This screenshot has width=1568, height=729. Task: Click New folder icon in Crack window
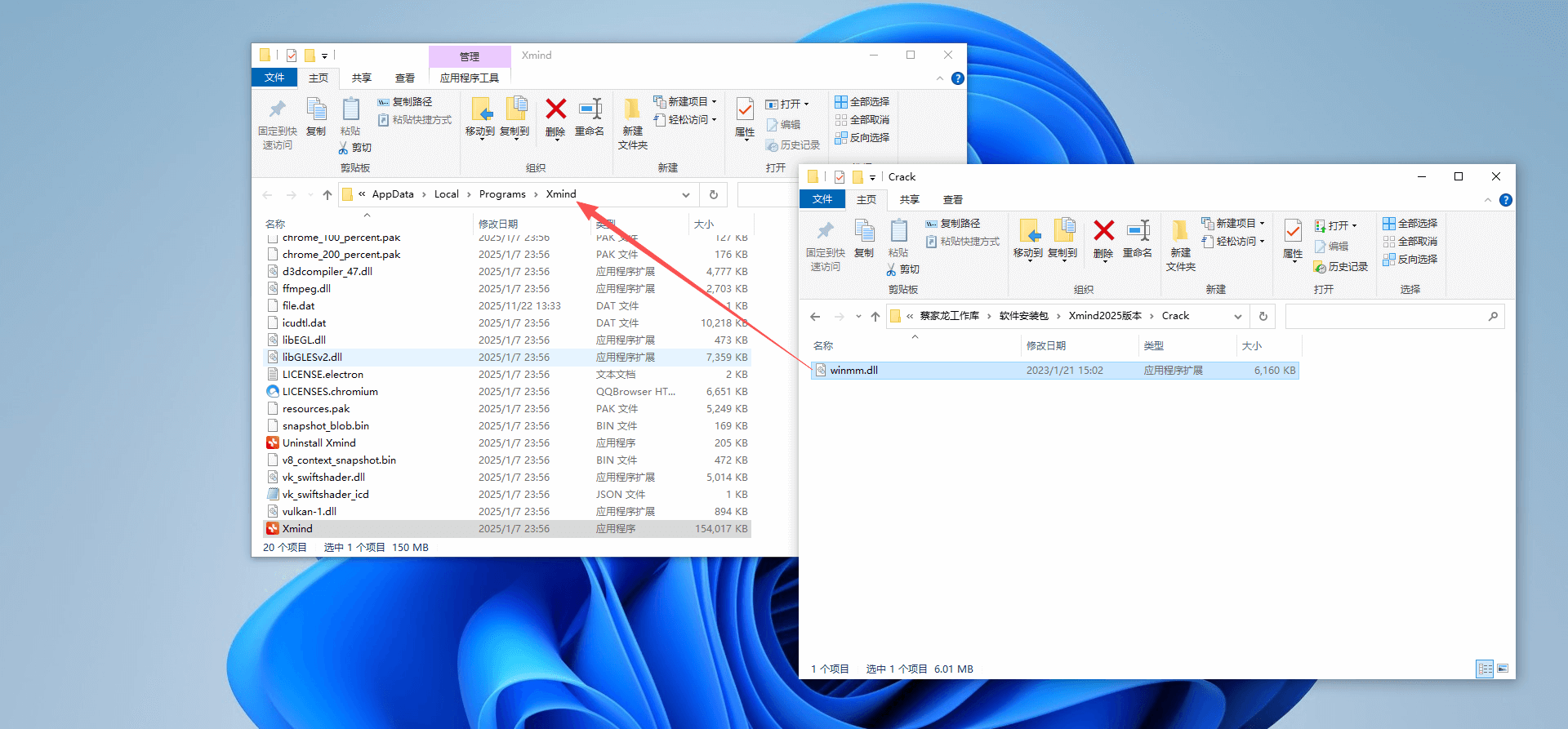(1180, 245)
